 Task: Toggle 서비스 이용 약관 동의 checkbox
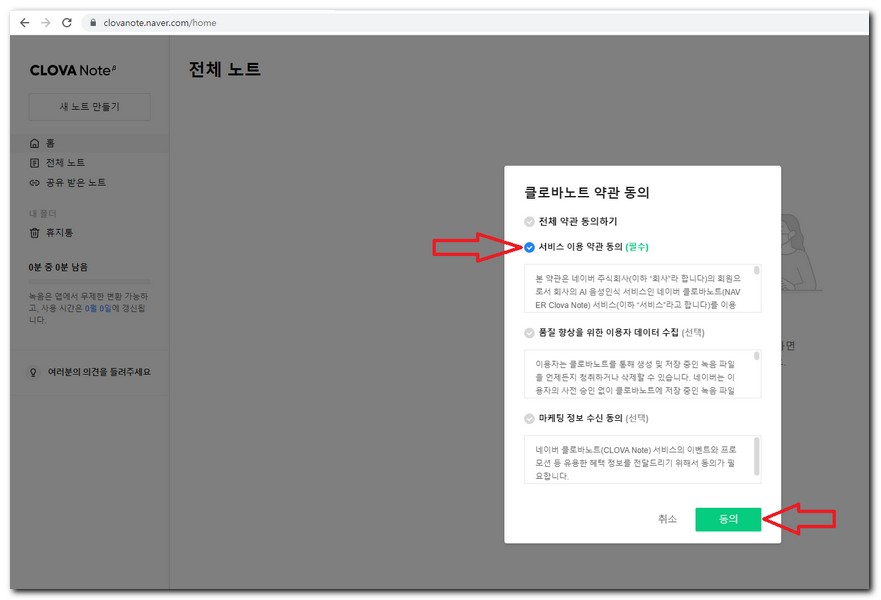pyautogui.click(x=530, y=247)
